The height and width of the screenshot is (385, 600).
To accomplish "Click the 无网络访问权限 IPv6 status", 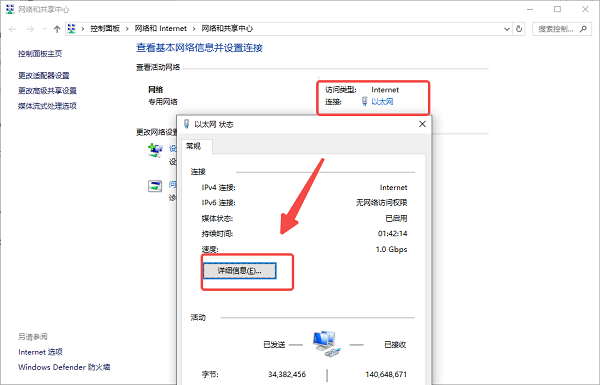I will (x=382, y=203).
